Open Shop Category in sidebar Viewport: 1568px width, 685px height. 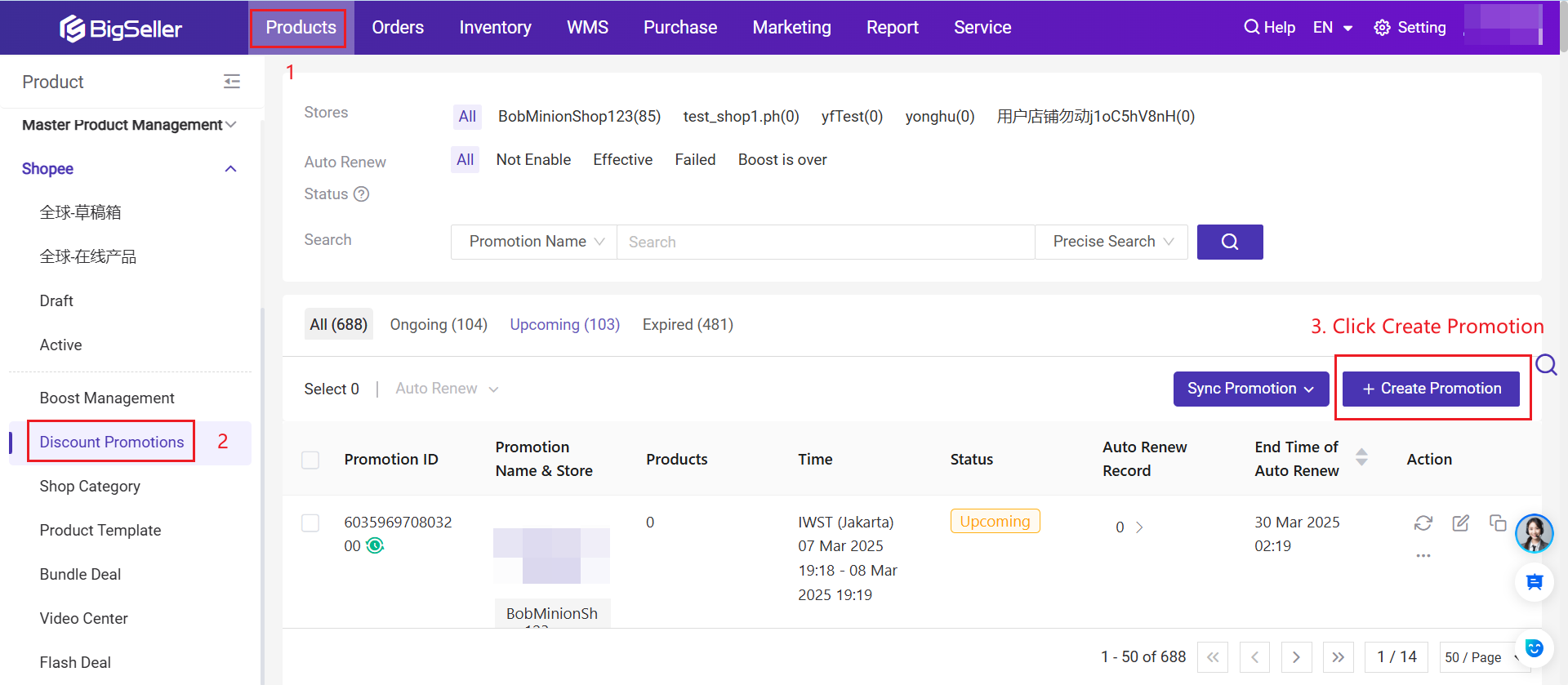pyautogui.click(x=90, y=486)
